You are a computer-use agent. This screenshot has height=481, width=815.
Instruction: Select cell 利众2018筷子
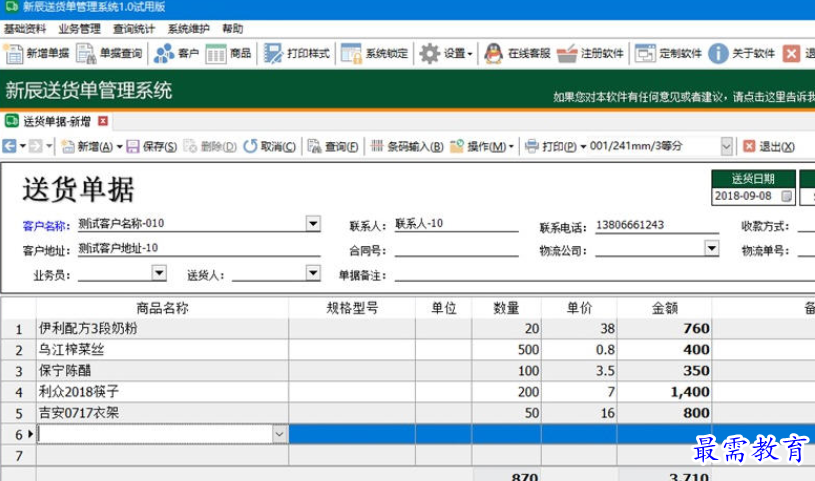(163, 392)
